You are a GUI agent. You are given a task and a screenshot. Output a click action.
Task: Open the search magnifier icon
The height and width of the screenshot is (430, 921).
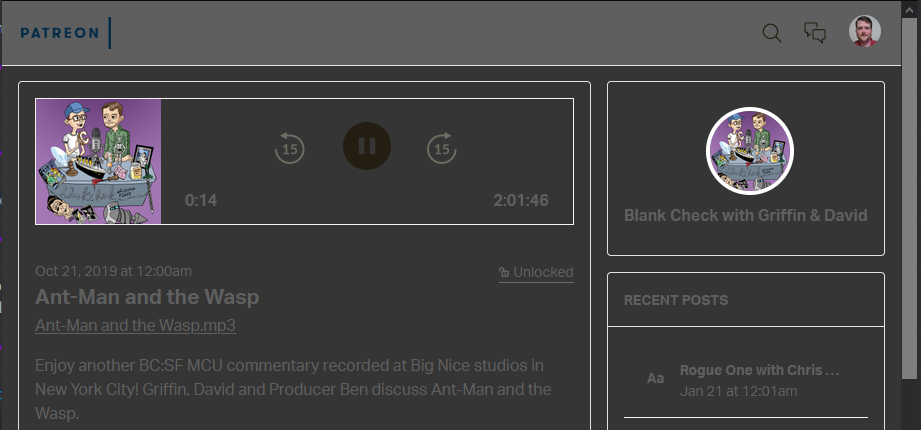[x=772, y=33]
